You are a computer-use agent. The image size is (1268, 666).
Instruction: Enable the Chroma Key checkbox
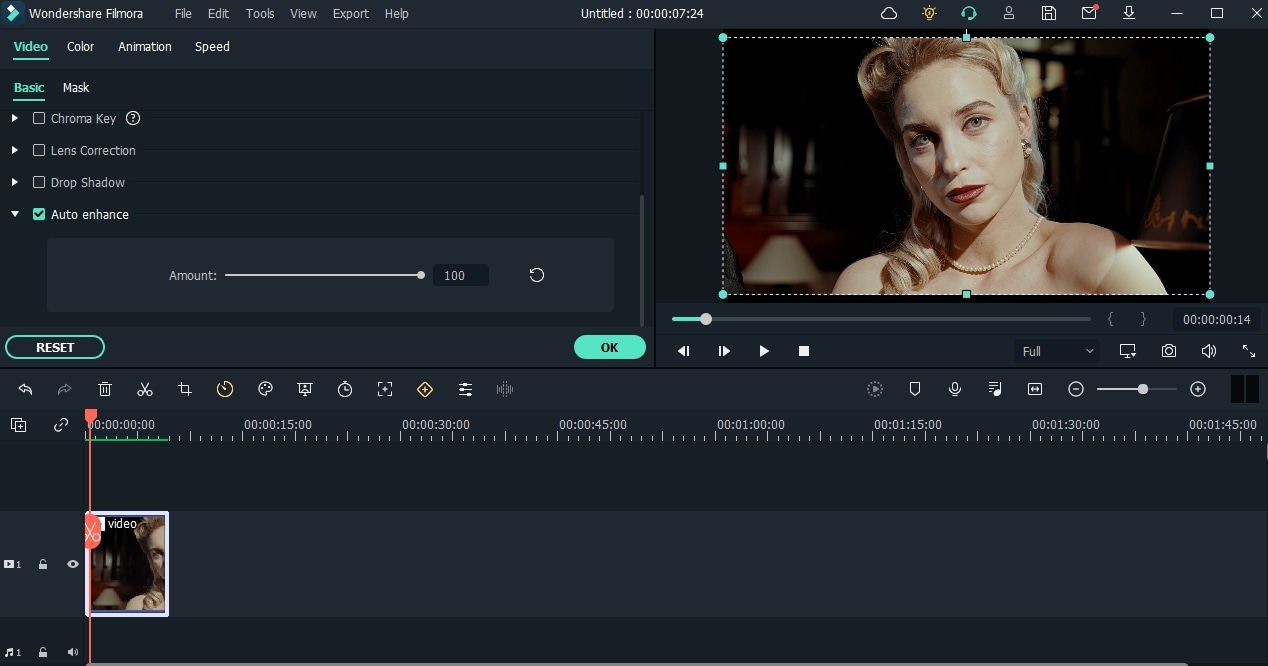[x=39, y=118]
